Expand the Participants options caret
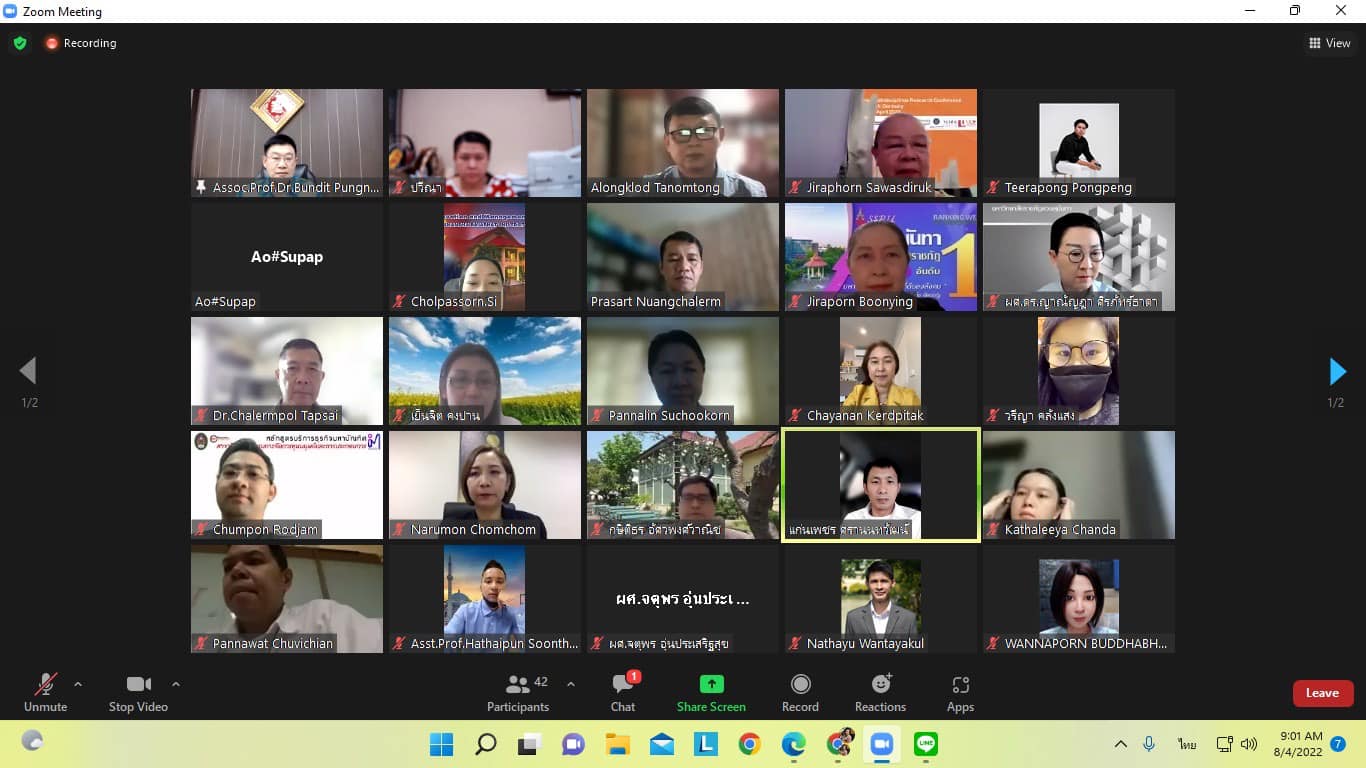Viewport: 1366px width, 768px height. coord(571,684)
